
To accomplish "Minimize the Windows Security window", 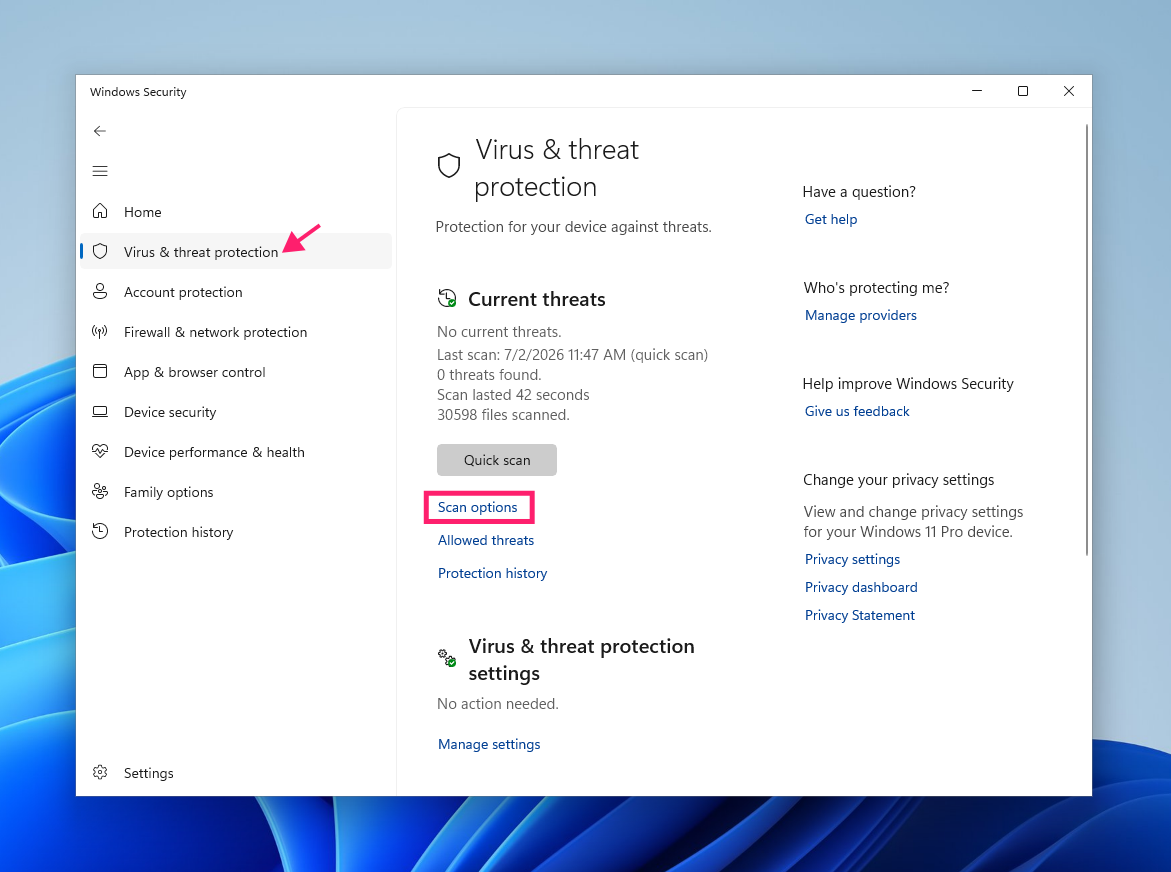I will 977,91.
